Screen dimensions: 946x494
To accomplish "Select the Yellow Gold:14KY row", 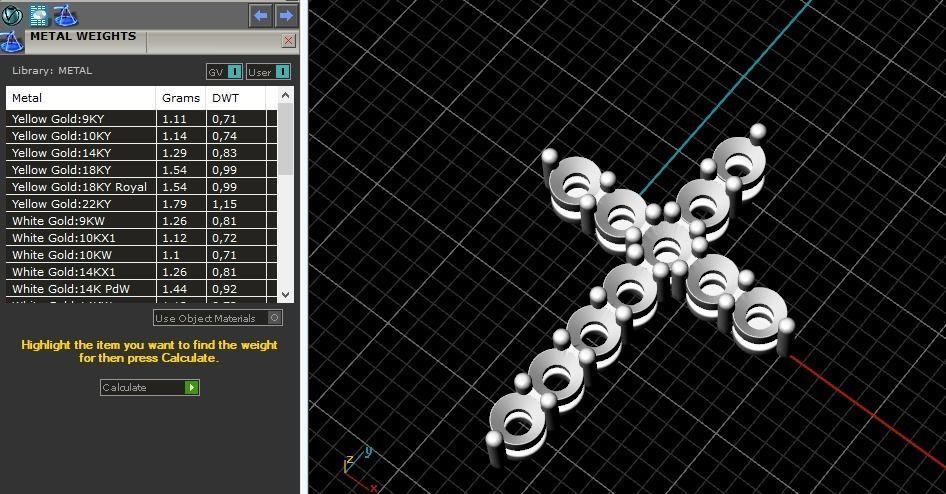I will pos(141,153).
